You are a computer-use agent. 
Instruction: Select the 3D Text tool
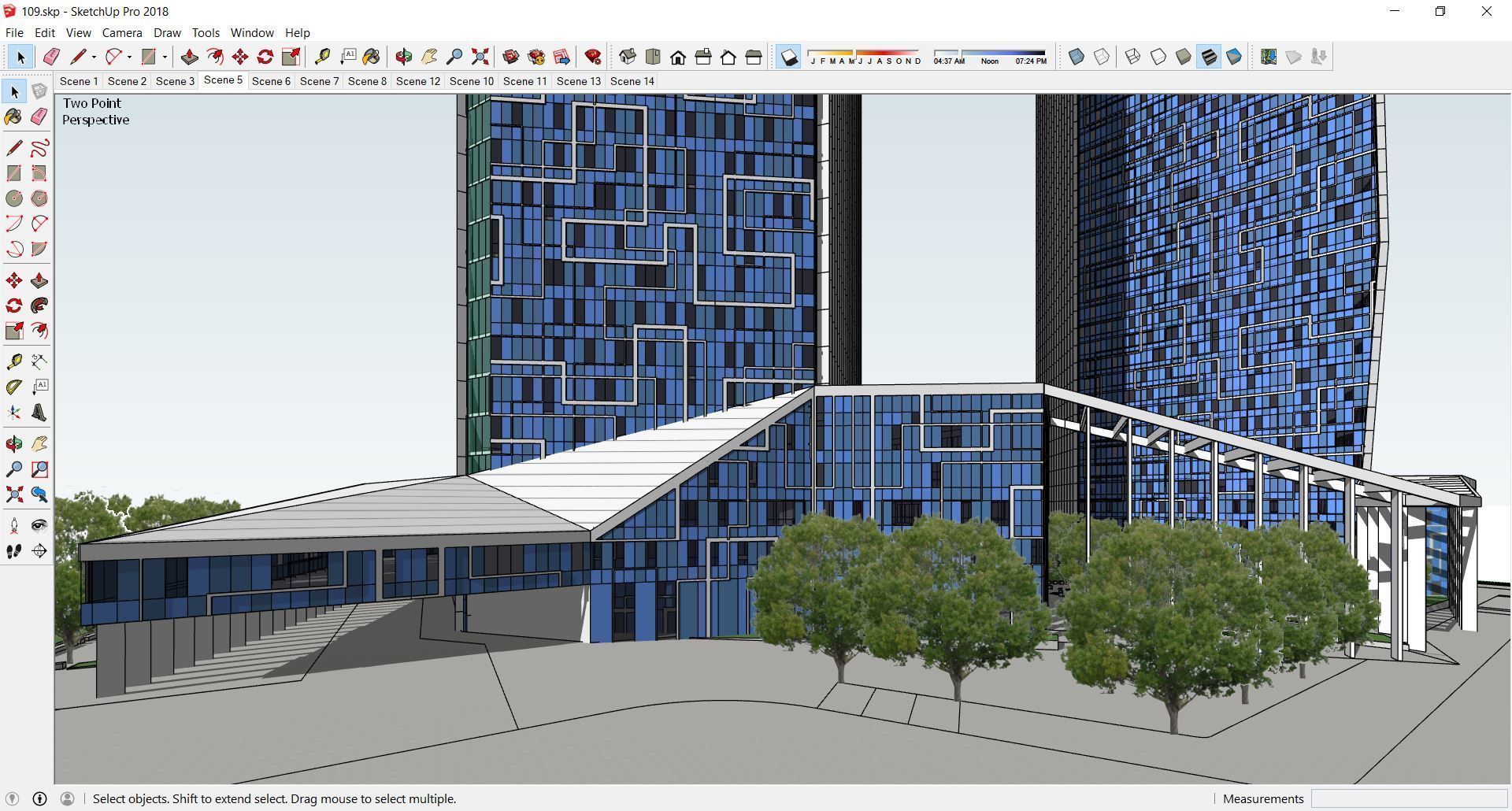click(39, 413)
